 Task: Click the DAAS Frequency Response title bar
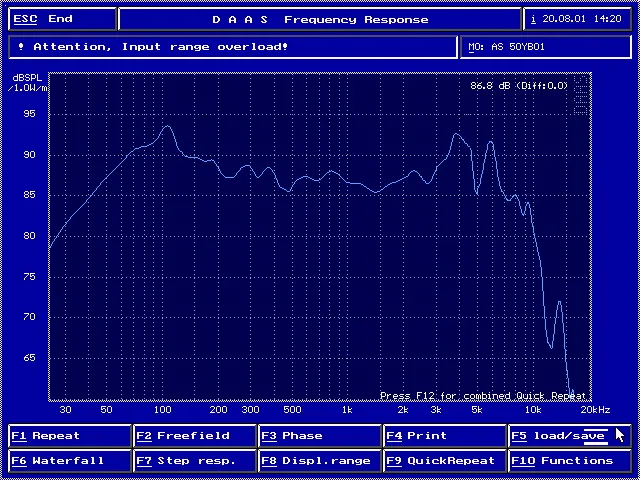click(320, 19)
